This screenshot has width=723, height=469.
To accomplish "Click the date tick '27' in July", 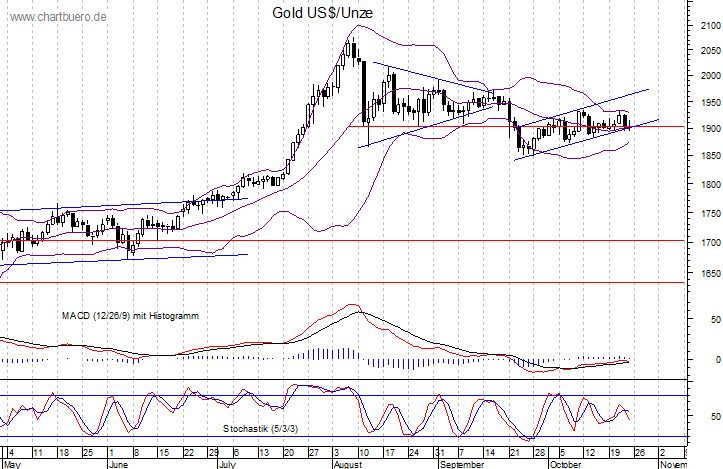I will coord(314,452).
